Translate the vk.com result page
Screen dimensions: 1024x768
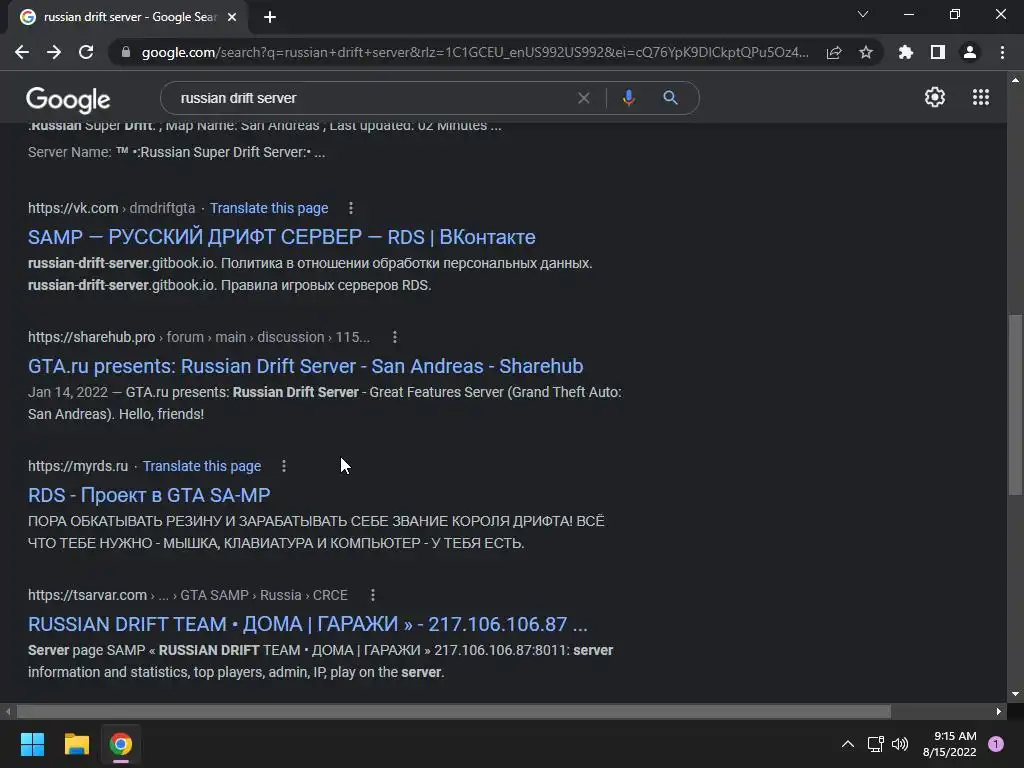[269, 208]
